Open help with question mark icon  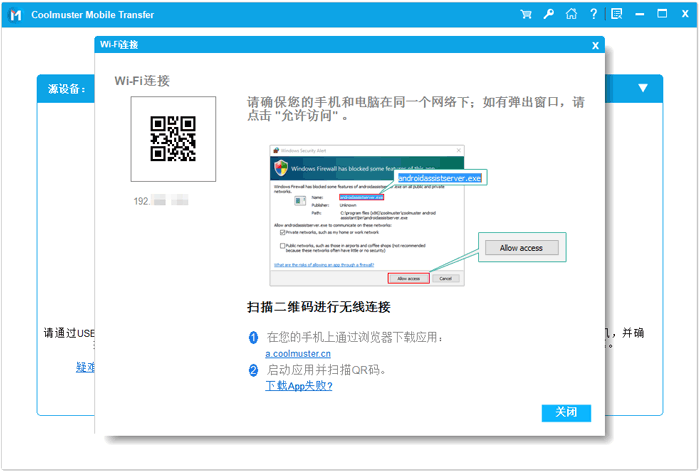[593, 14]
